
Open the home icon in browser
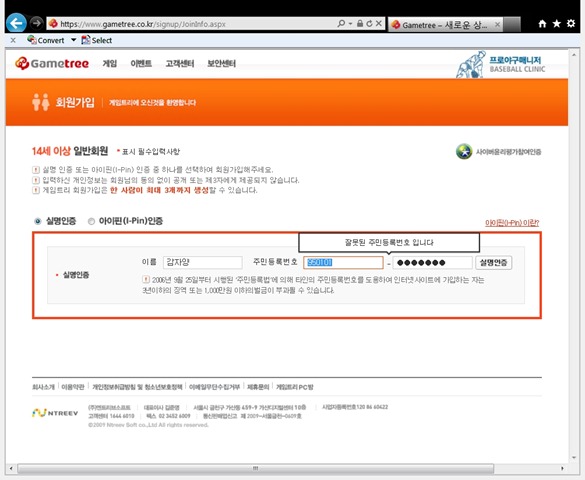pyautogui.click(x=542, y=24)
